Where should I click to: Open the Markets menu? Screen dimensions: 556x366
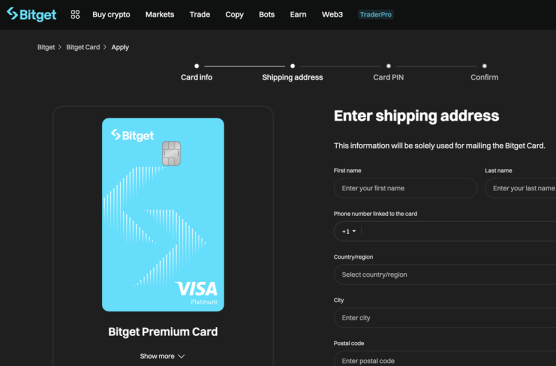click(x=160, y=15)
